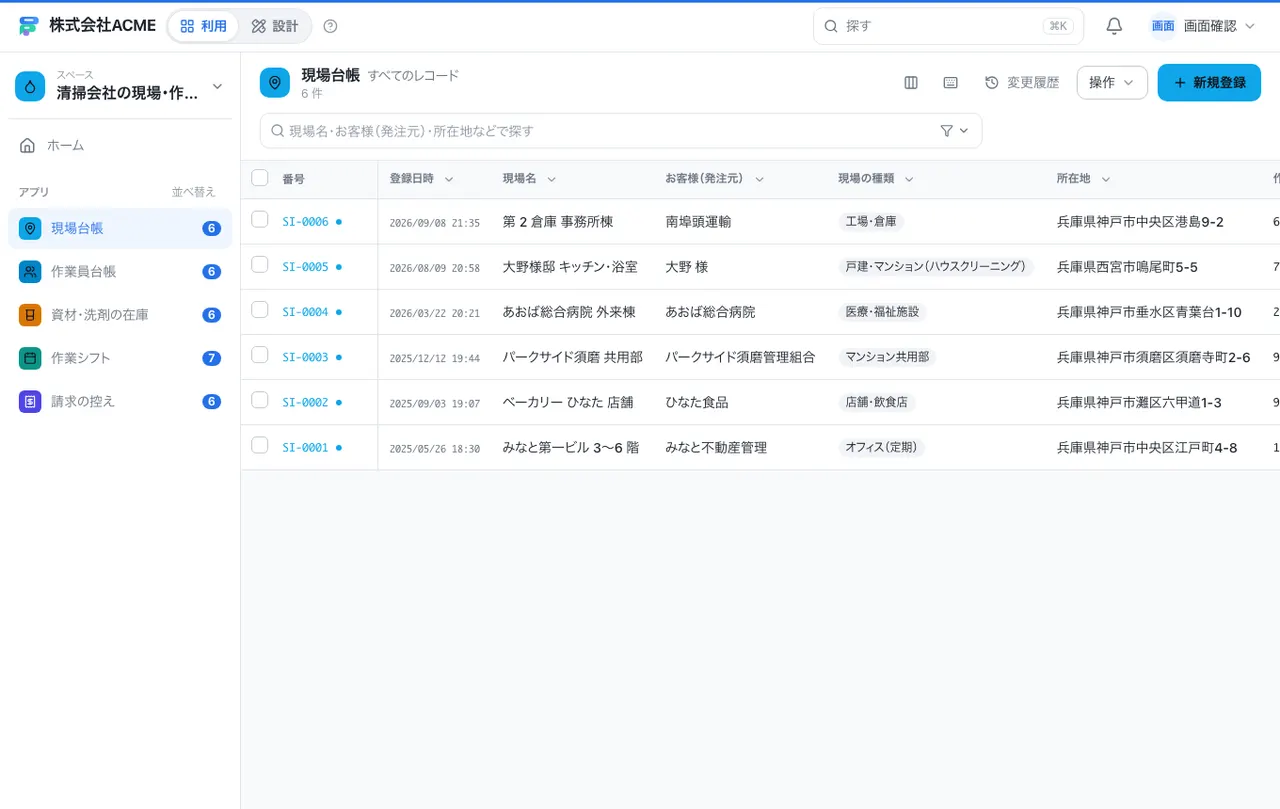Image resolution: width=1280 pixels, height=809 pixels.
Task: Check the SI-0001 row checkbox
Action: 260,445
